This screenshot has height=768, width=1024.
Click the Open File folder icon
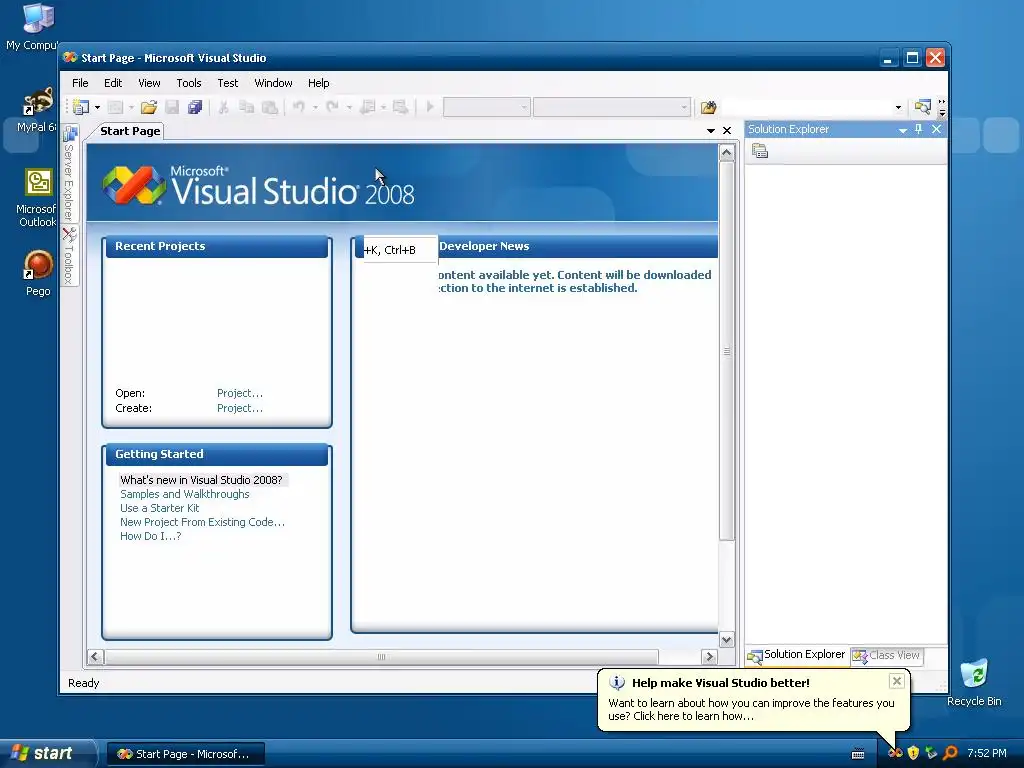(x=149, y=107)
